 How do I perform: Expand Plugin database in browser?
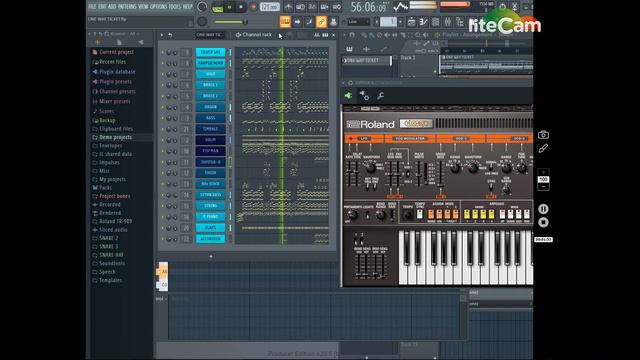[114, 71]
